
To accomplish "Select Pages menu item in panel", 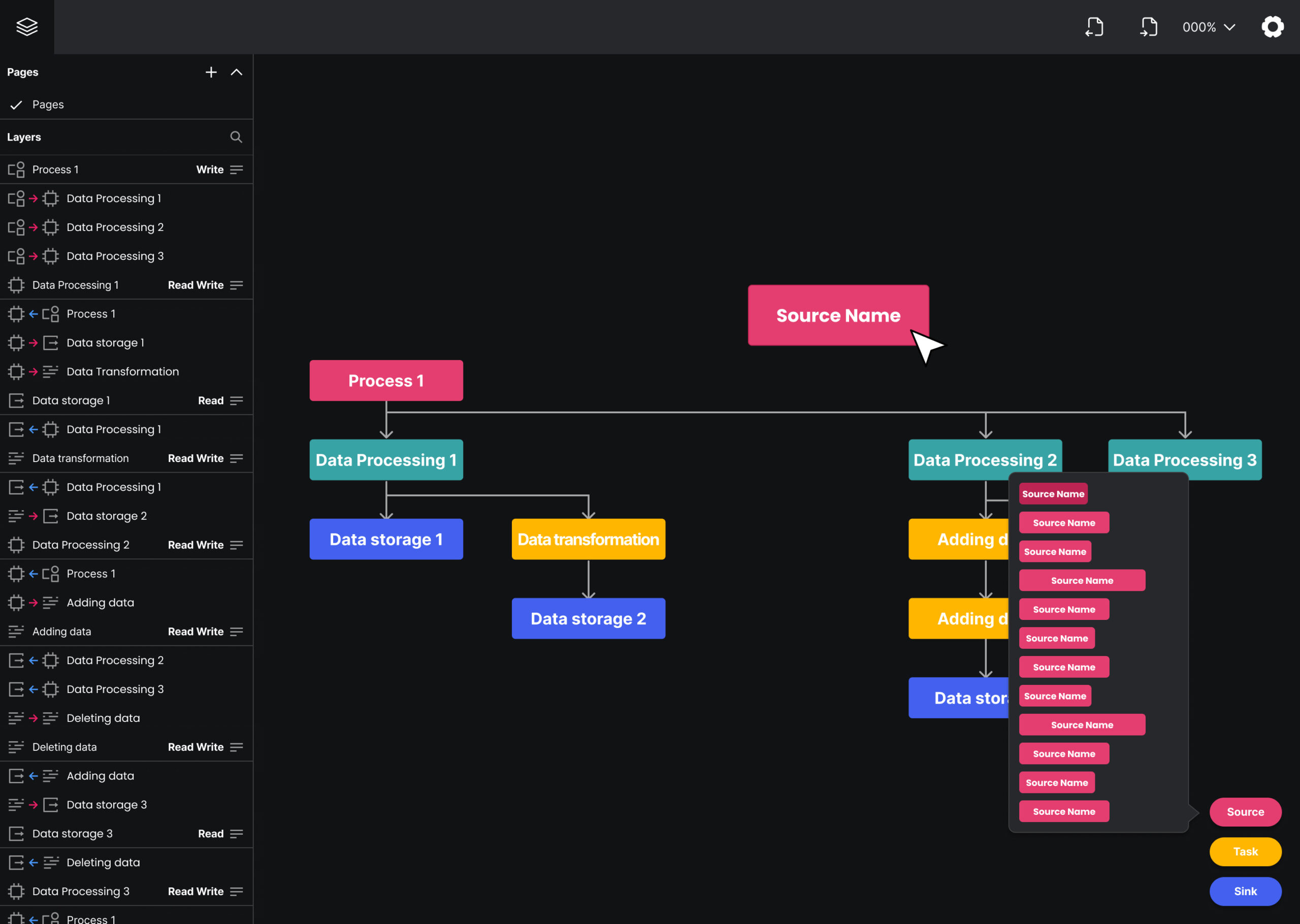I will 48,104.
